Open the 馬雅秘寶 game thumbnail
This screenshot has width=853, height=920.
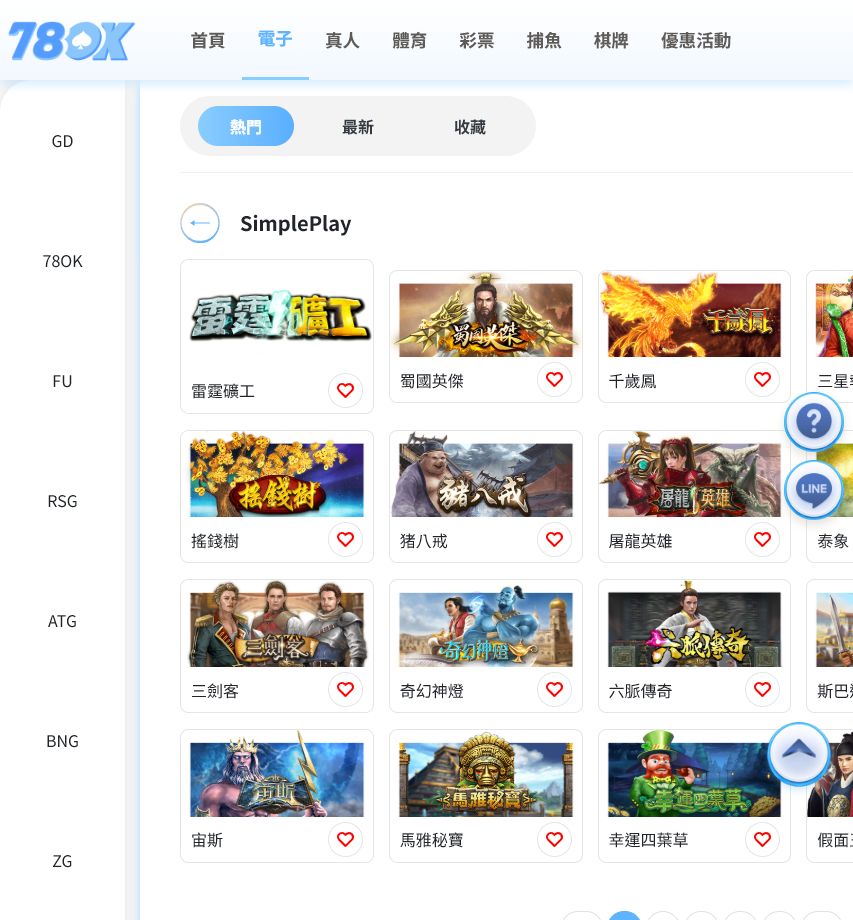pyautogui.click(x=486, y=776)
